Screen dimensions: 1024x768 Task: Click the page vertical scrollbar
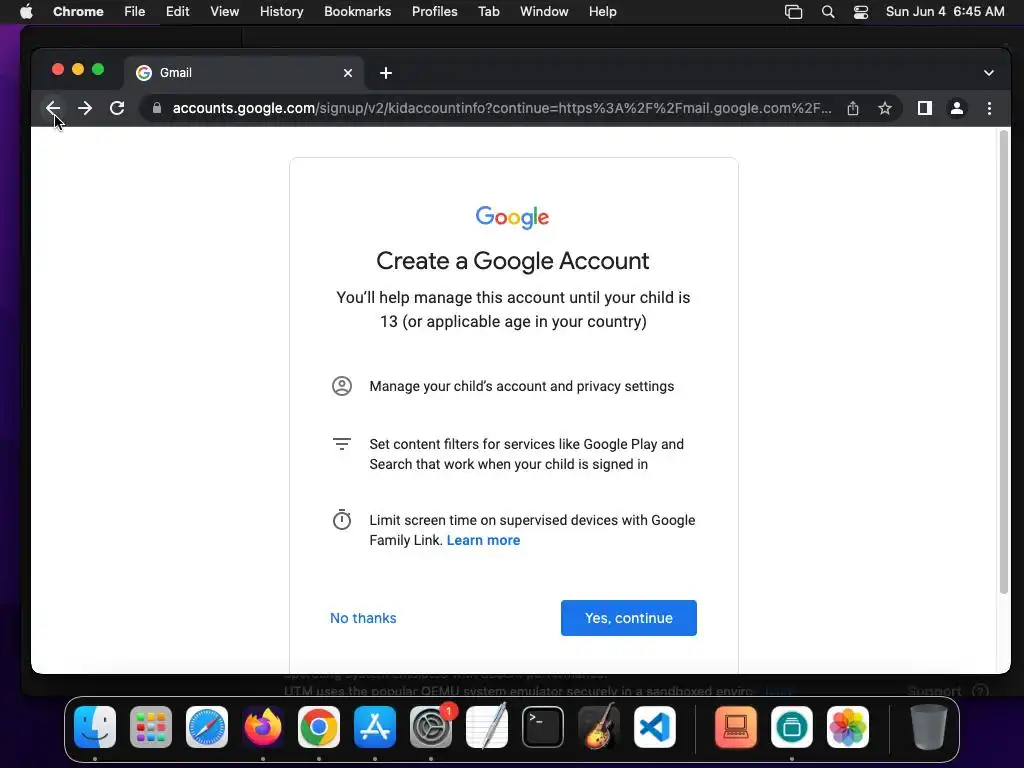1004,362
